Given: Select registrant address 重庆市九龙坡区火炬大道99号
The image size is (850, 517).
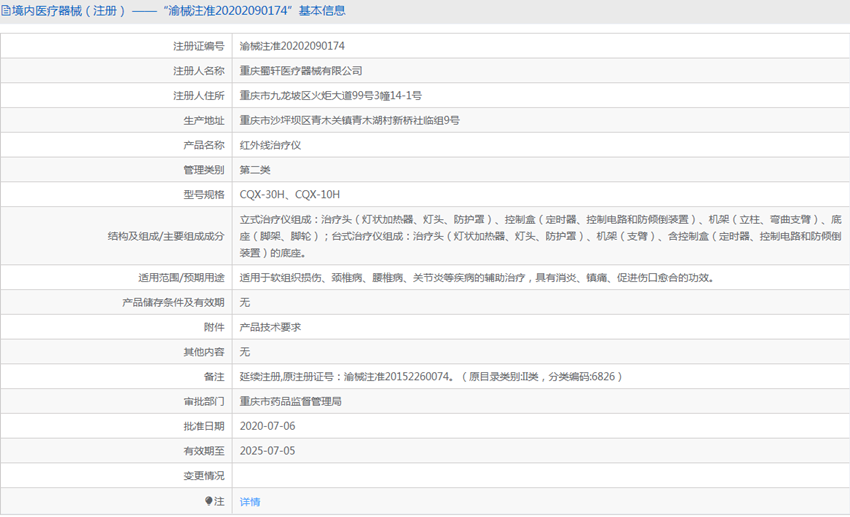Looking at the screenshot, I should pyautogui.click(x=331, y=96).
